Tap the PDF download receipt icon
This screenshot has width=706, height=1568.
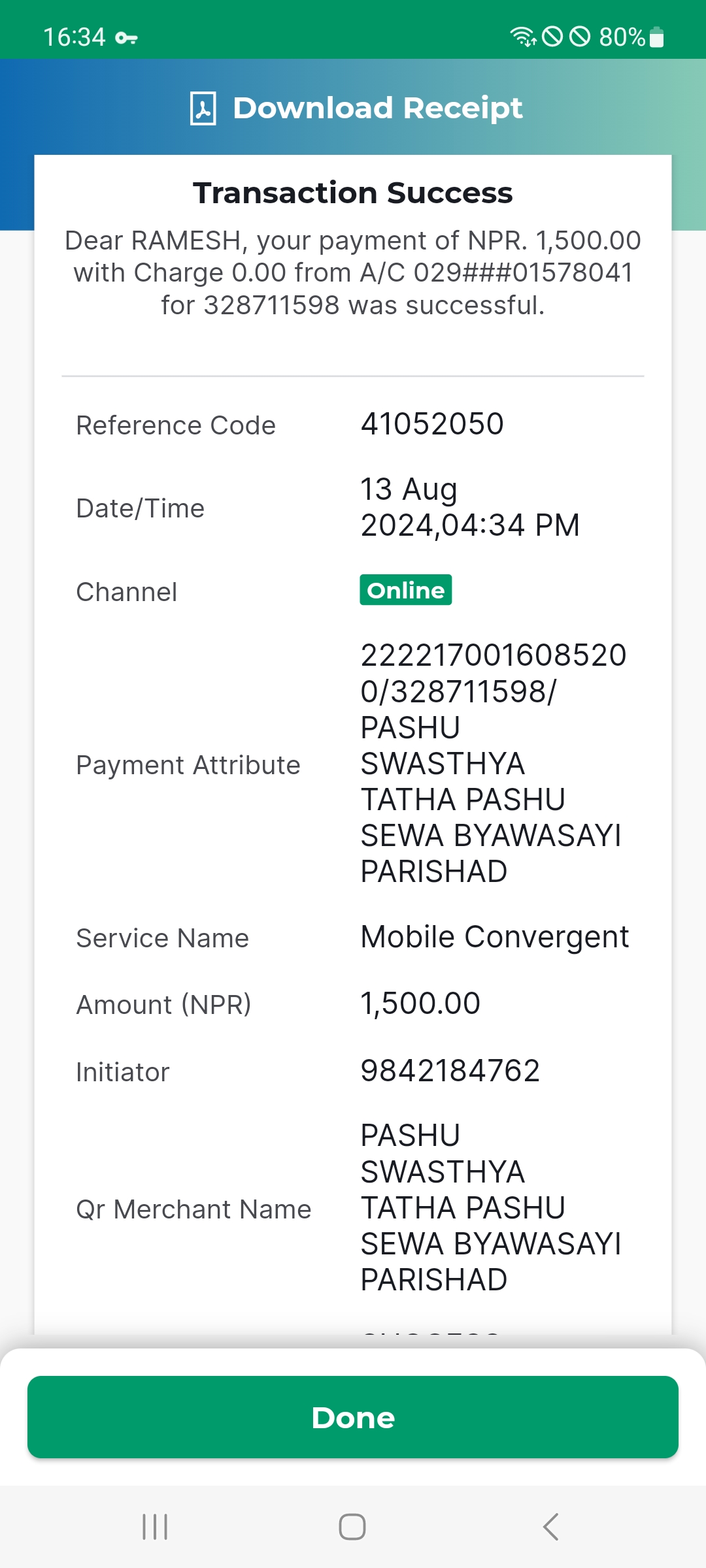[x=203, y=108]
